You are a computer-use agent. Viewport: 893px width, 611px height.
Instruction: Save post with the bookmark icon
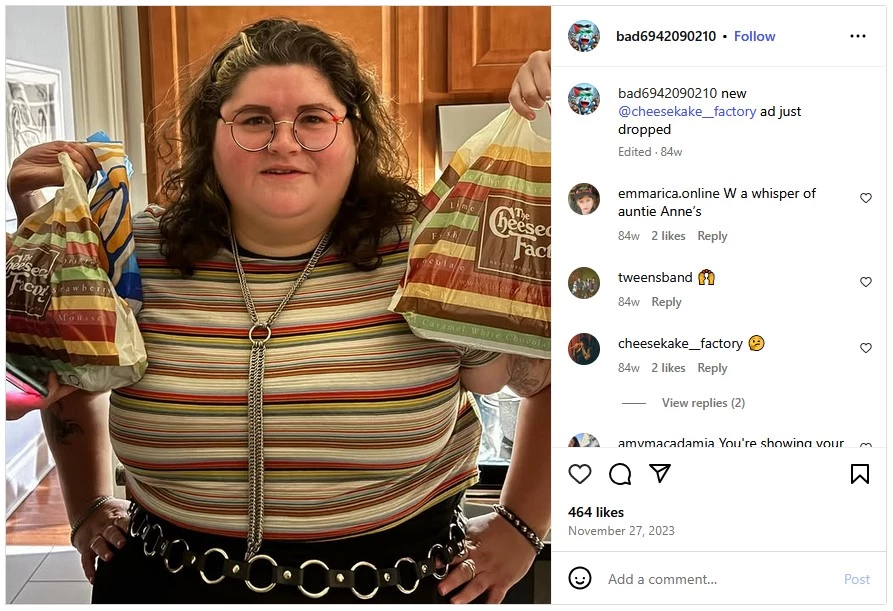coord(859,474)
